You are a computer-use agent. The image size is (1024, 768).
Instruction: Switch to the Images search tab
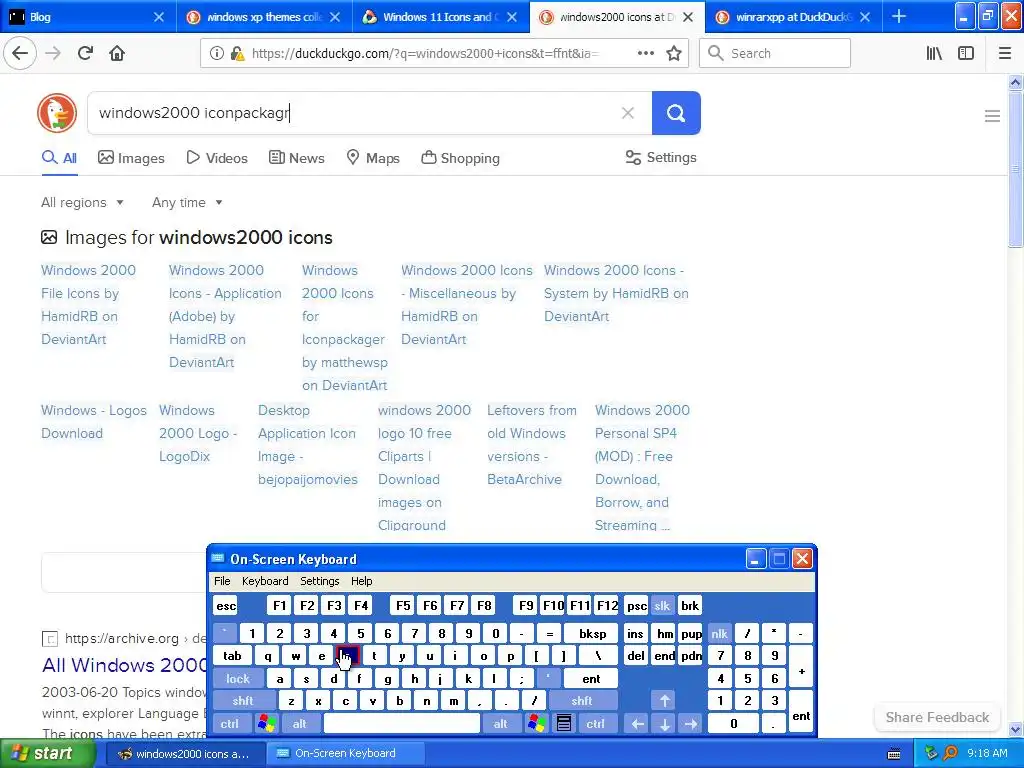click(x=131, y=158)
